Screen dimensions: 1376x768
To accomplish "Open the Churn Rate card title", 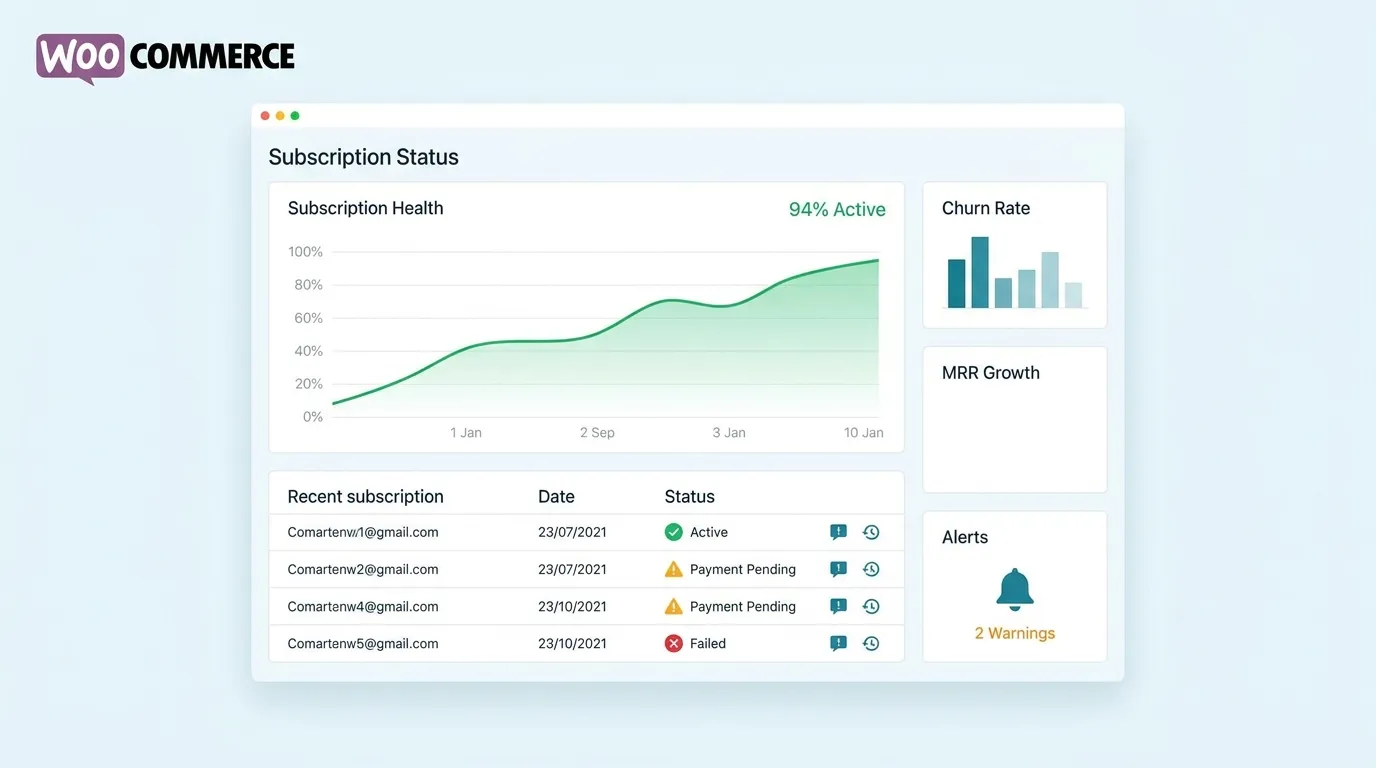I will [x=986, y=208].
